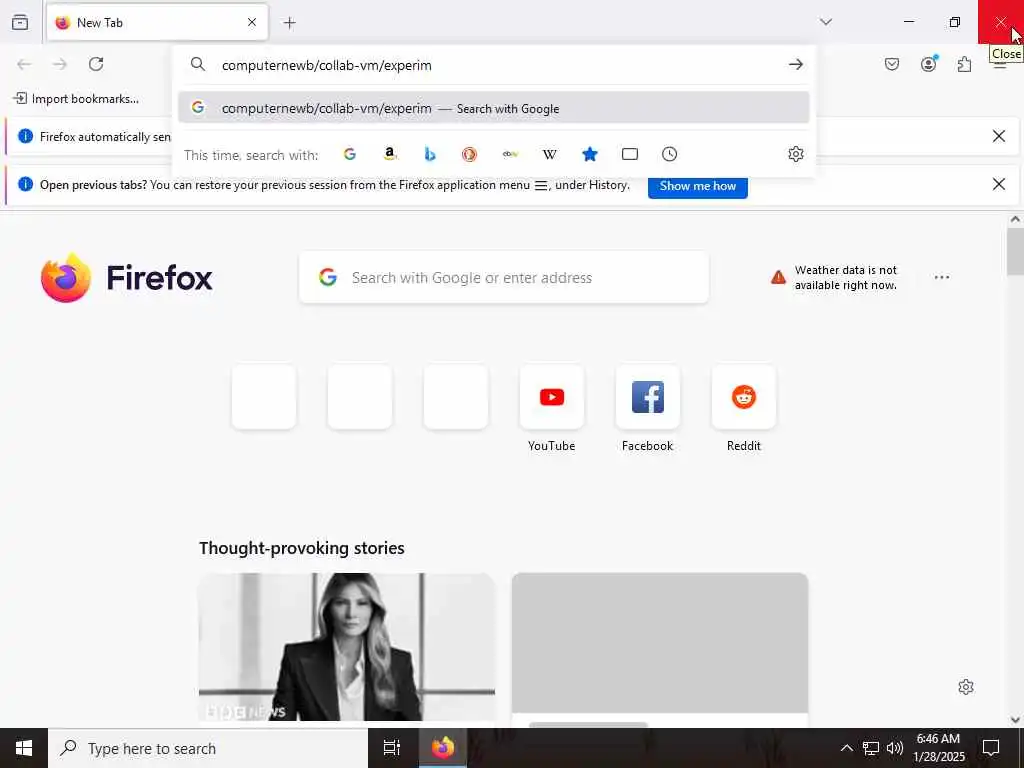Search this time with eBay icon
1024x768 pixels.
point(510,154)
